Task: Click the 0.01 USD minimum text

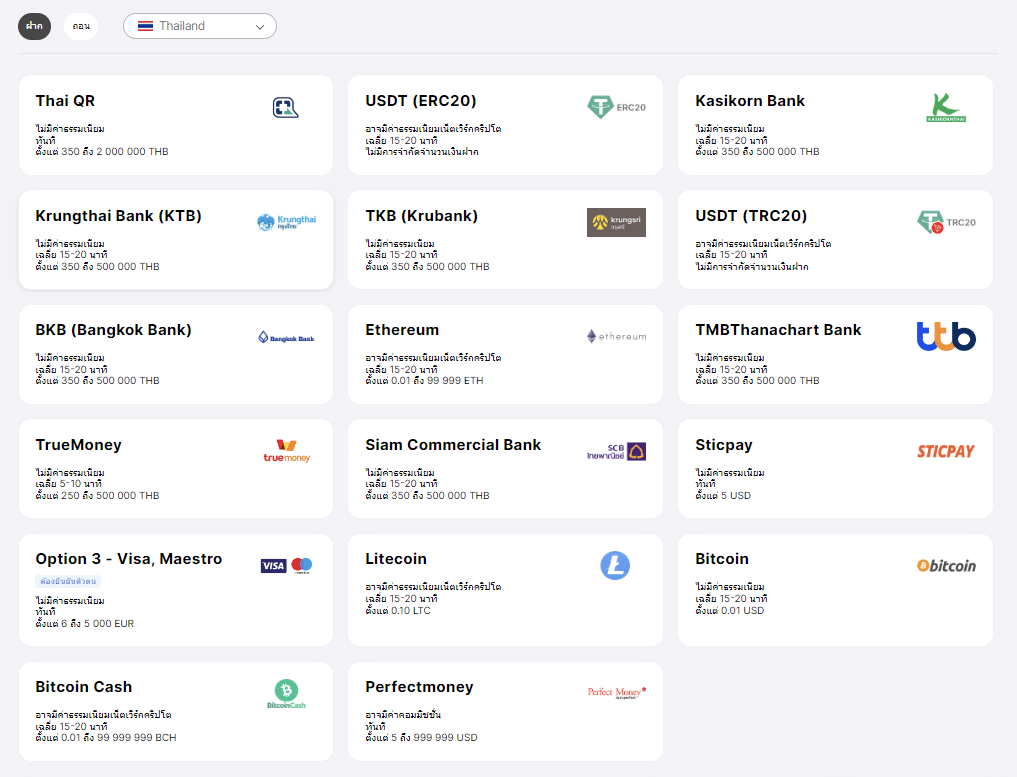Action: click(730, 610)
